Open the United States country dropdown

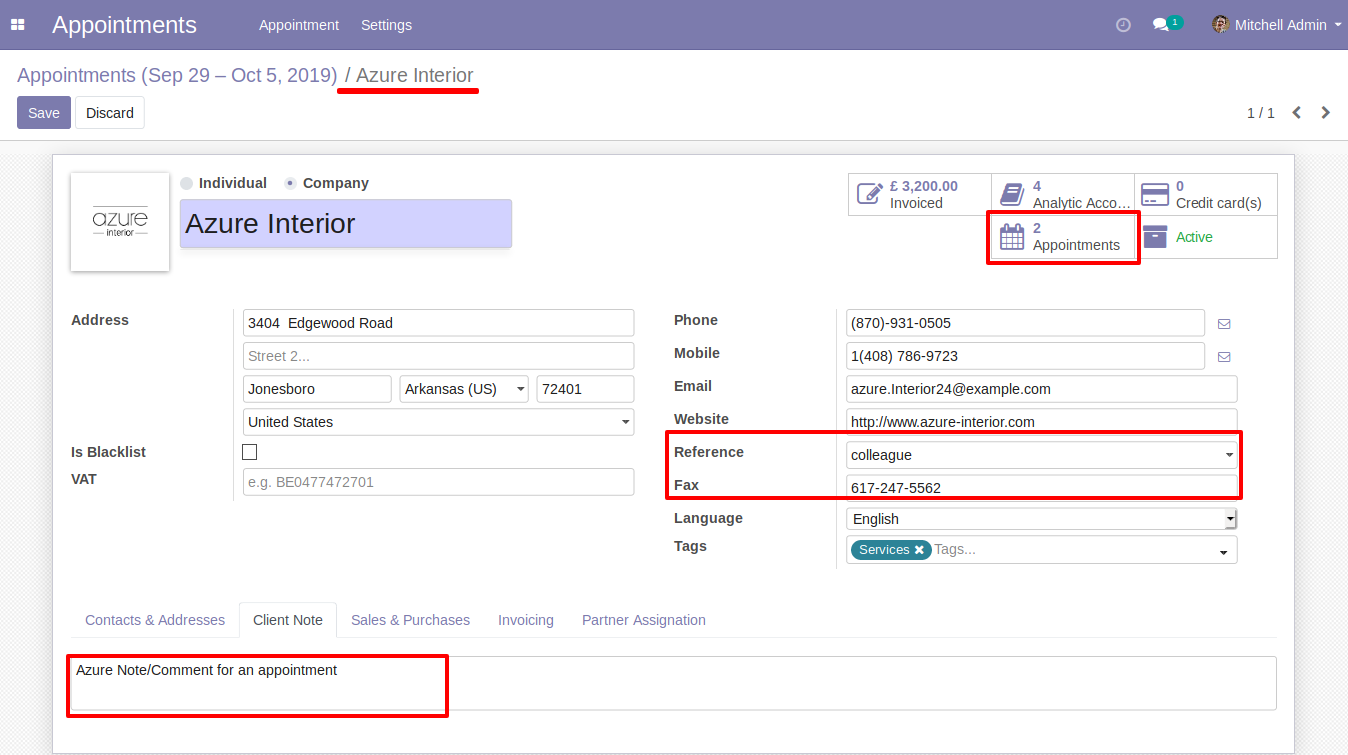point(438,422)
